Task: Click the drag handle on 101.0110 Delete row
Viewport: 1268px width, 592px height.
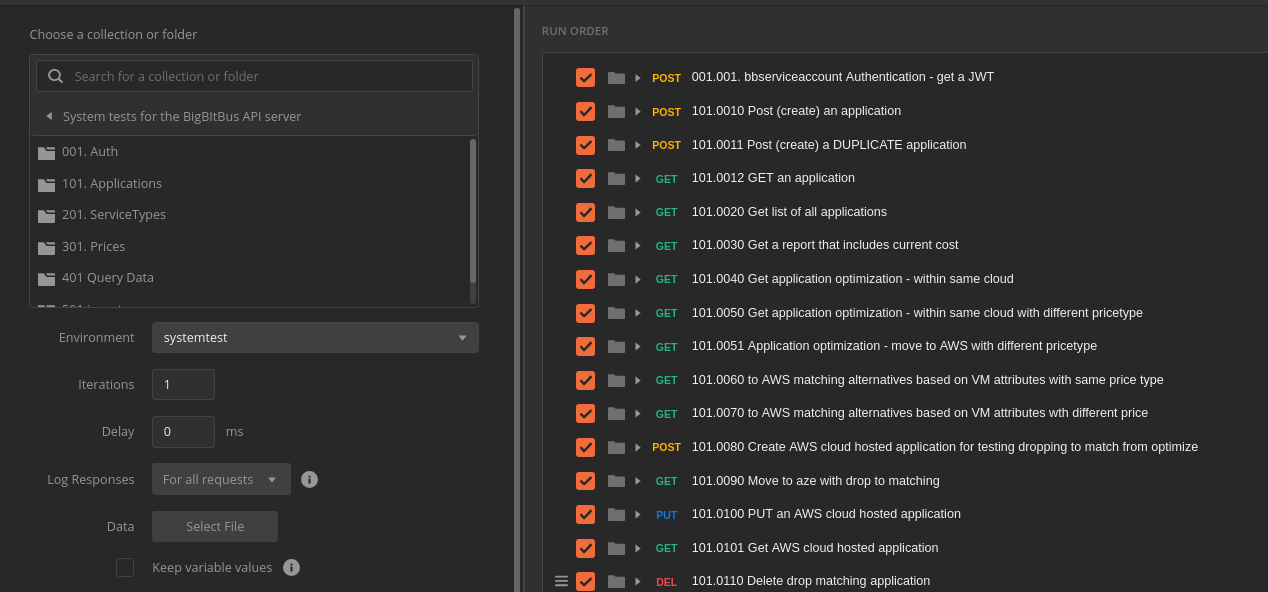Action: pyautogui.click(x=561, y=581)
